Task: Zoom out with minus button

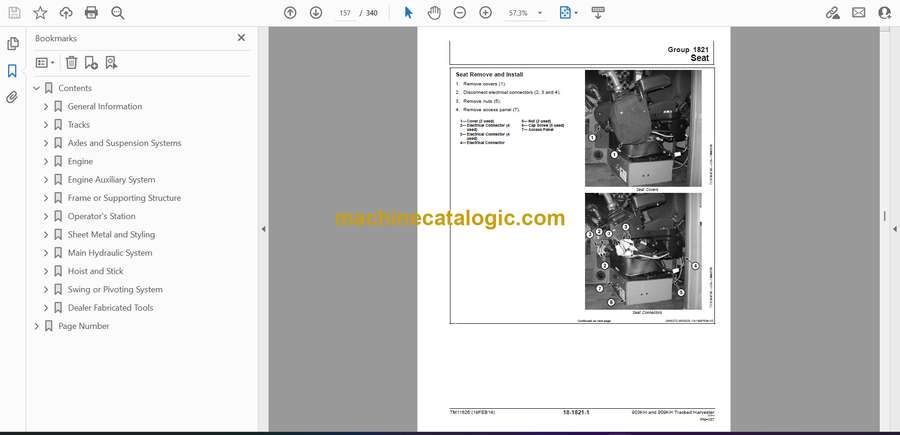Action: (x=460, y=13)
